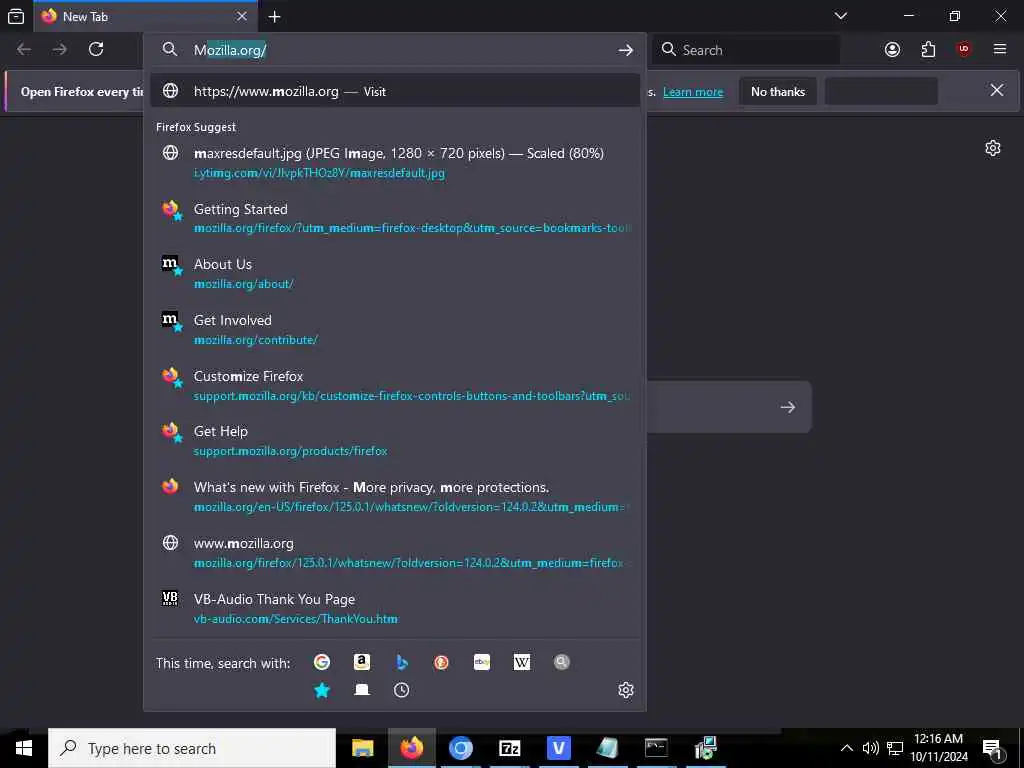Open What's new with Firefox suggestion
Screen dimensions: 1024x768
click(394, 497)
